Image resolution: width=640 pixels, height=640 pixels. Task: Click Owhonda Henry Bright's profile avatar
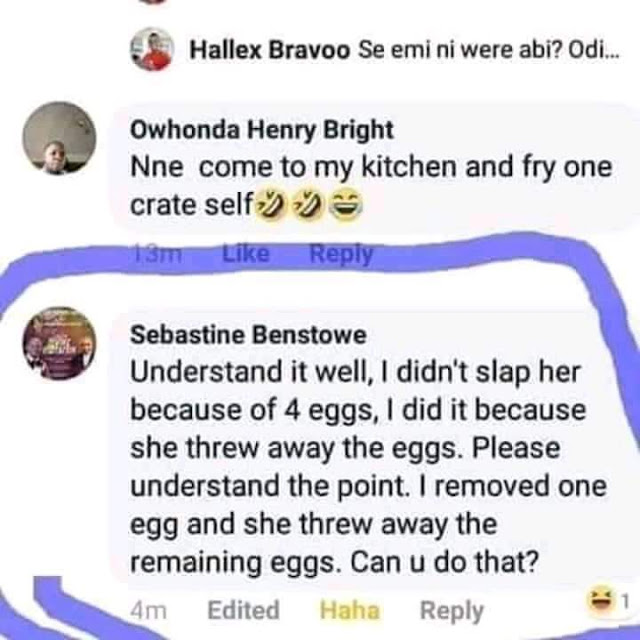(x=59, y=139)
